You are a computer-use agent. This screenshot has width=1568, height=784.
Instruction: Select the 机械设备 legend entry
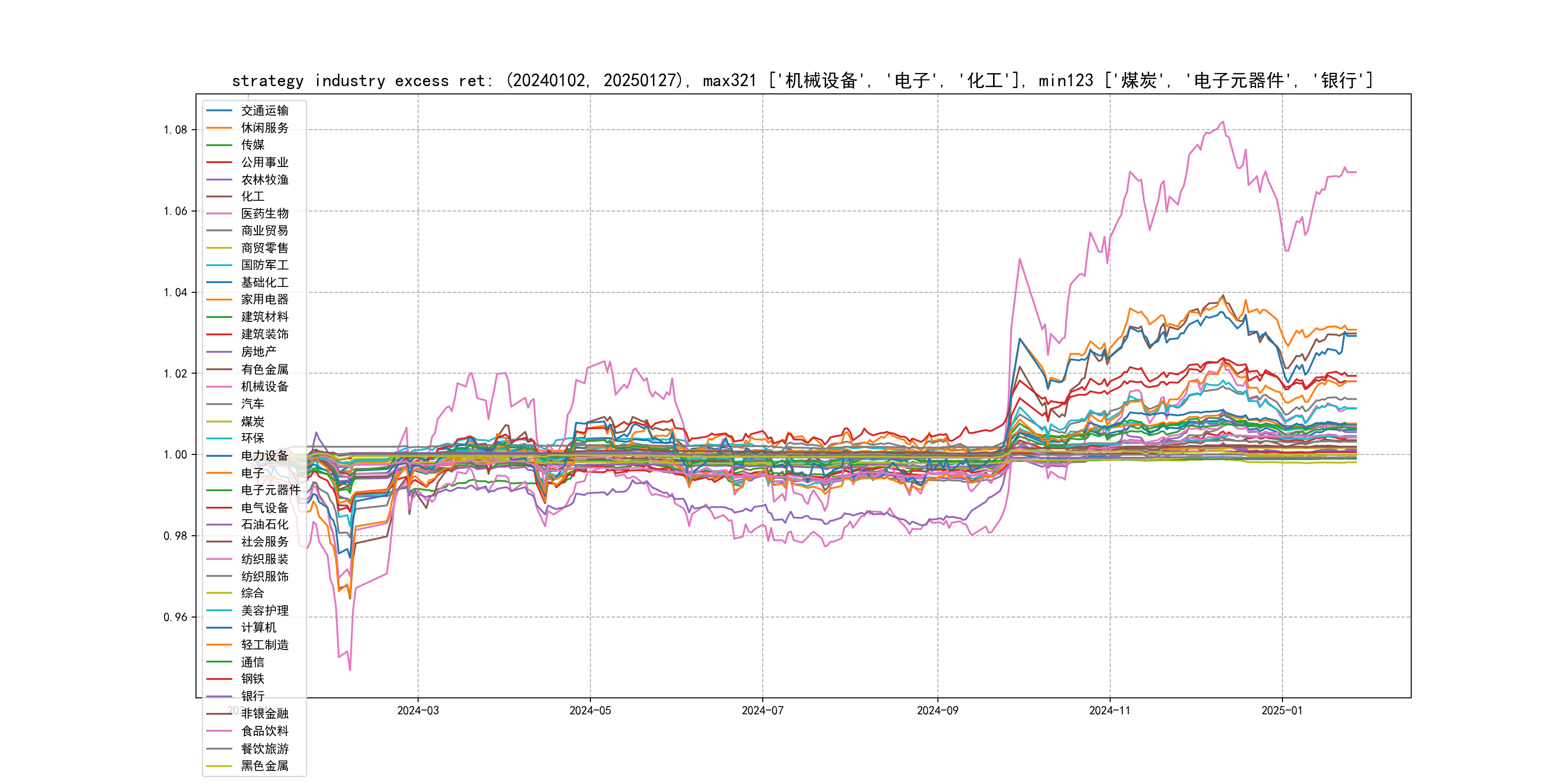pos(264,386)
